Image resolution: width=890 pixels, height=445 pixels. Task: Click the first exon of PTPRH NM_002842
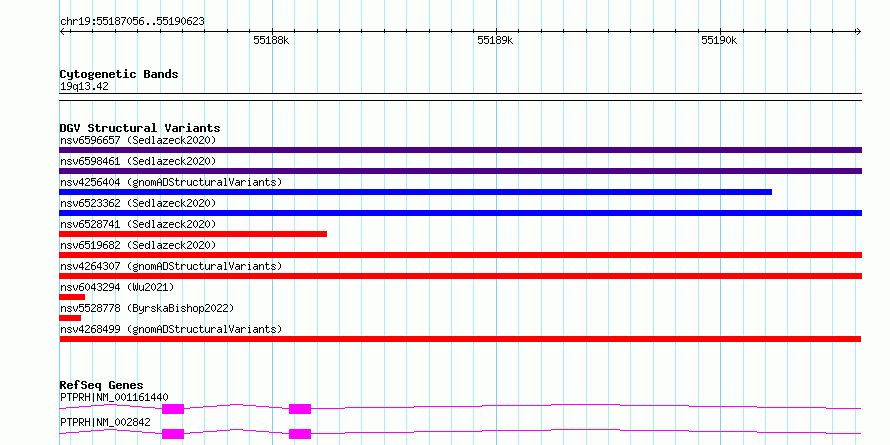(x=173, y=434)
